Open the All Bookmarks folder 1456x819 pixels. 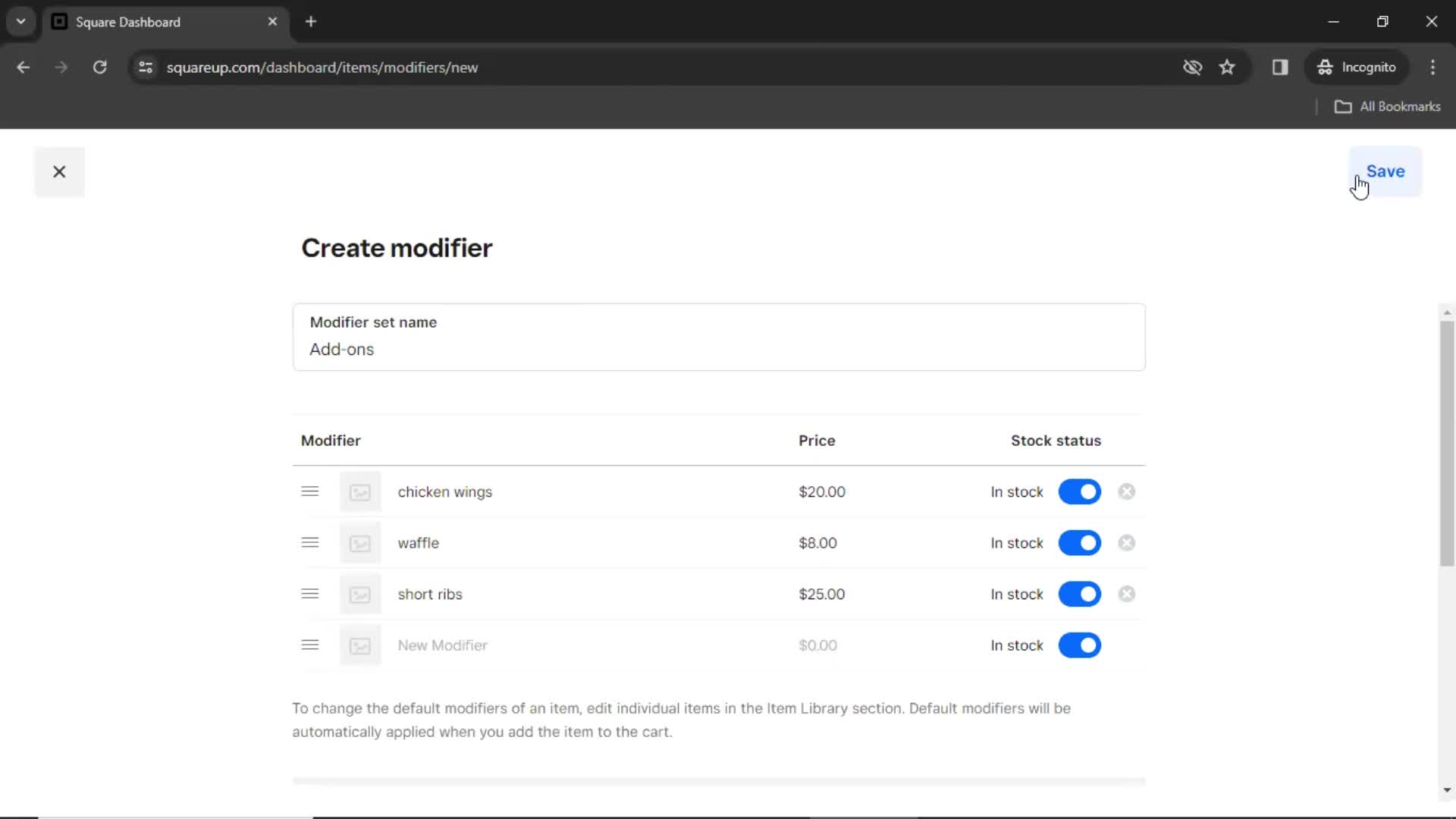click(x=1387, y=107)
